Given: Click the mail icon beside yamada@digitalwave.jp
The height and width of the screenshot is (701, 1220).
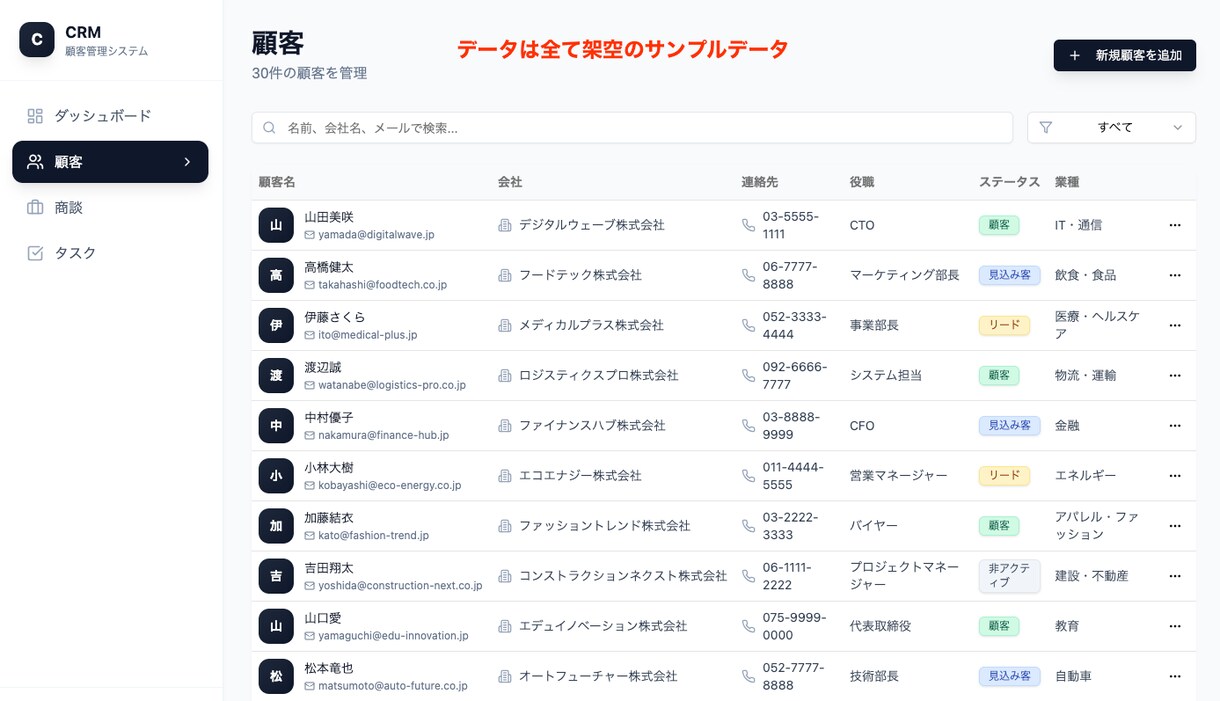Looking at the screenshot, I should pyautogui.click(x=310, y=235).
